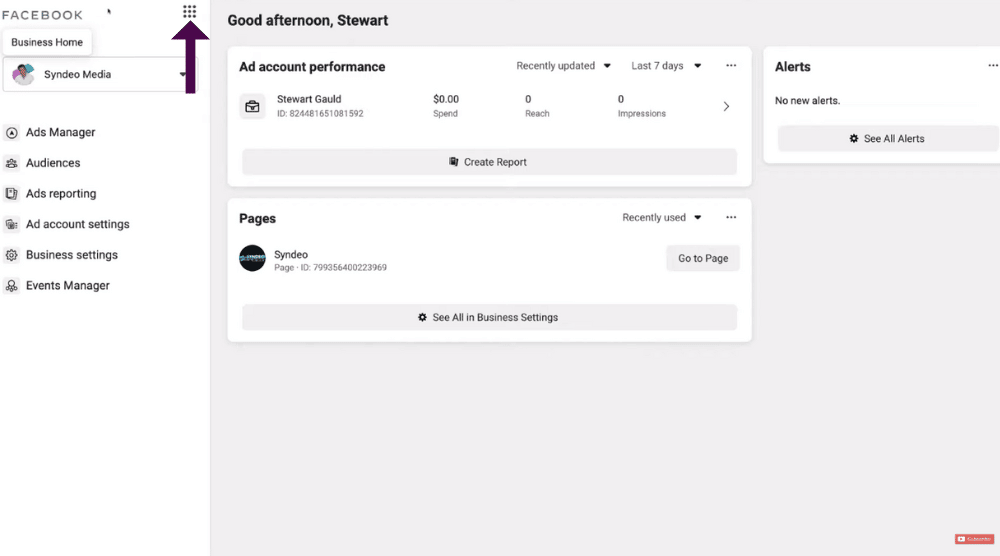Open the Last 7 days date range dropdown
The image size is (1000, 556).
coord(666,66)
